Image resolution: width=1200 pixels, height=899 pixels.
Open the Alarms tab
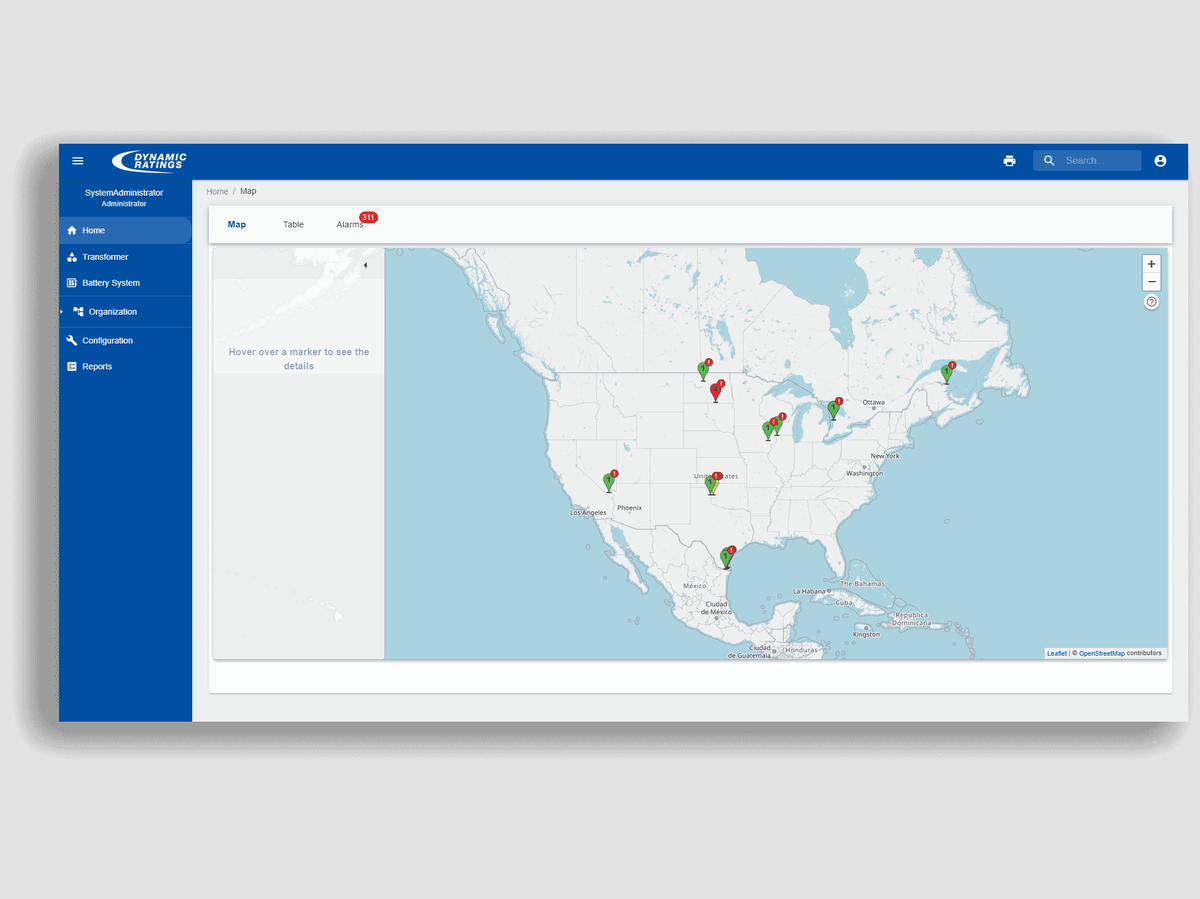tap(350, 225)
